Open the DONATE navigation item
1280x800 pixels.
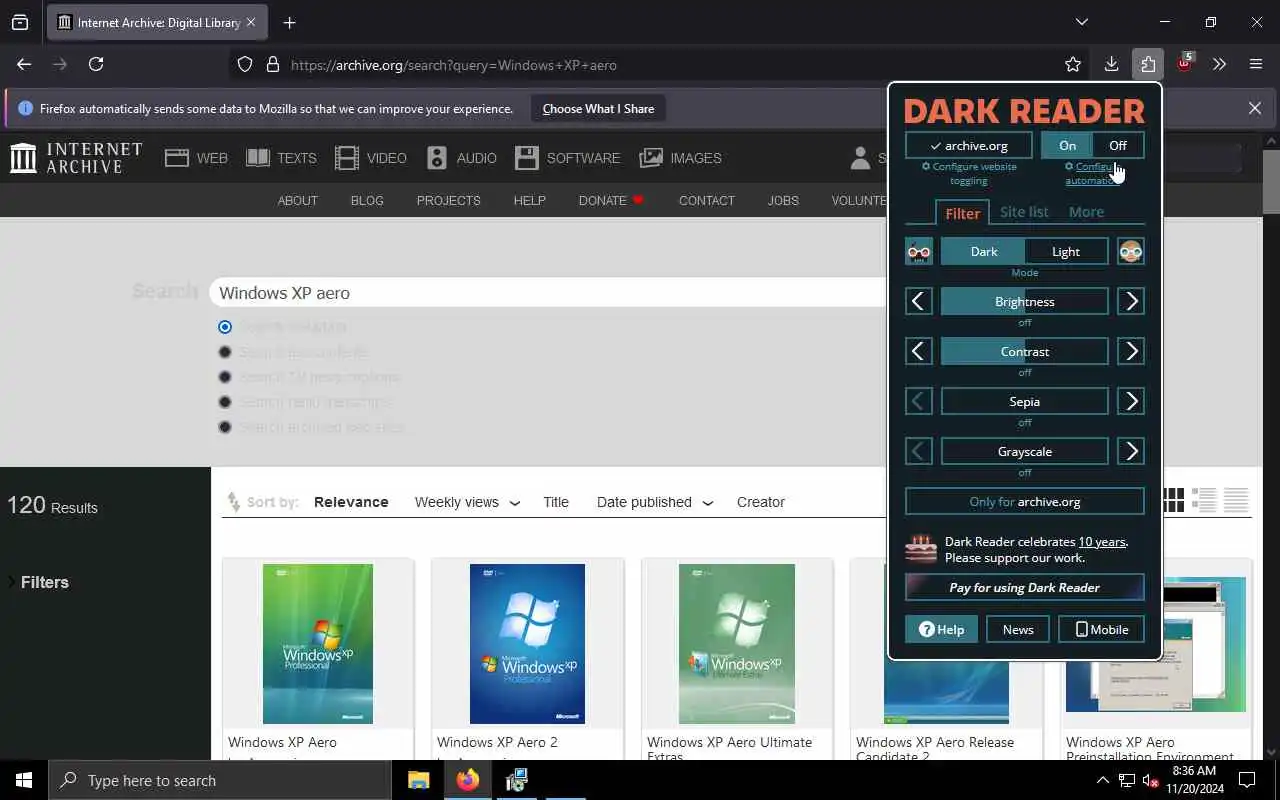tap(611, 200)
